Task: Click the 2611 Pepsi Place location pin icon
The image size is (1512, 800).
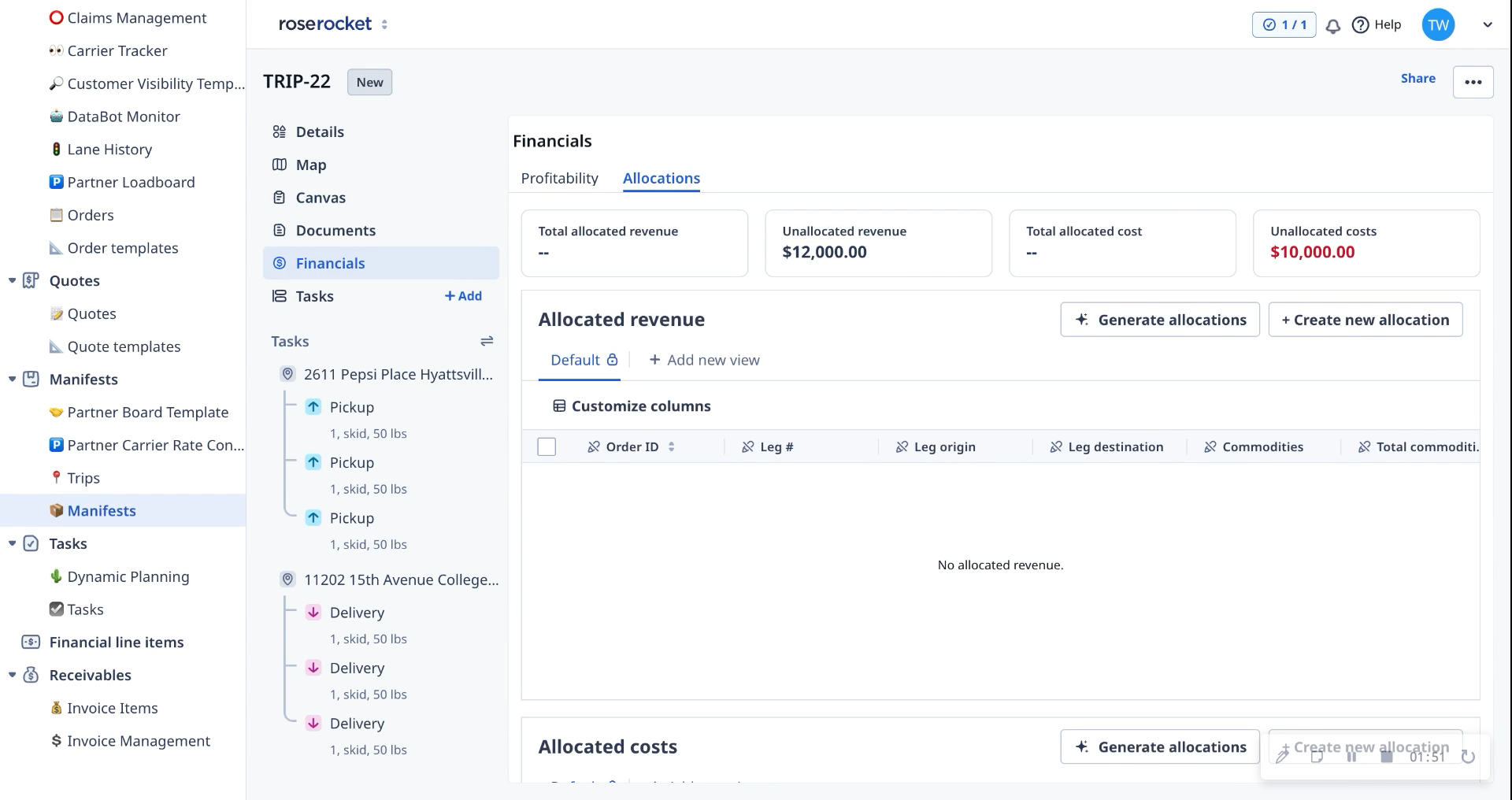Action: tap(288, 374)
